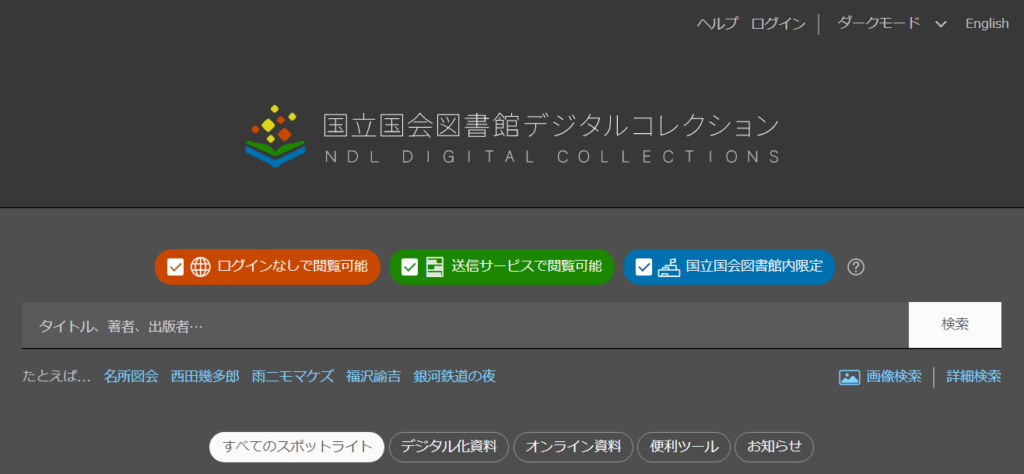Uncheck the 国立国会図書館内限定 checkbox

pos(644,267)
